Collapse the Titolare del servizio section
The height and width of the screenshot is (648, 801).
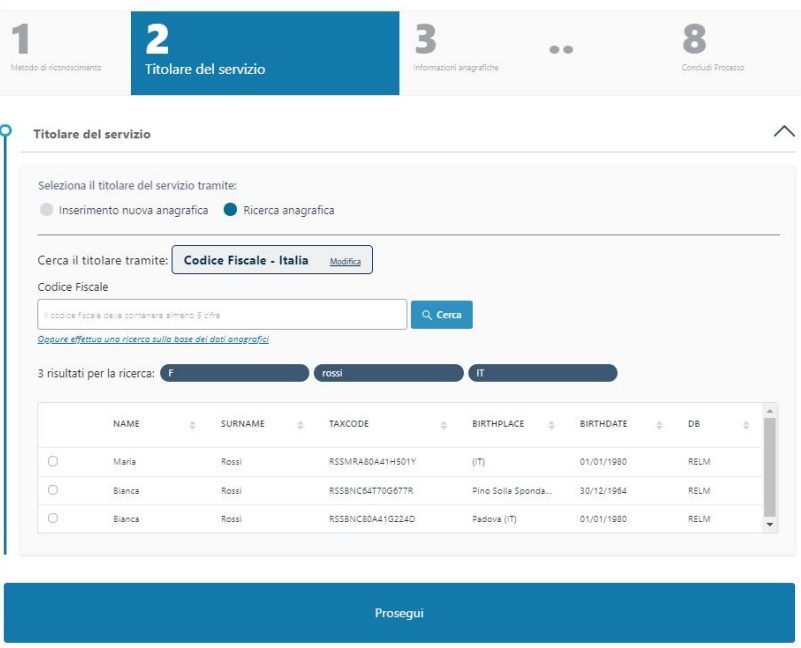point(784,133)
